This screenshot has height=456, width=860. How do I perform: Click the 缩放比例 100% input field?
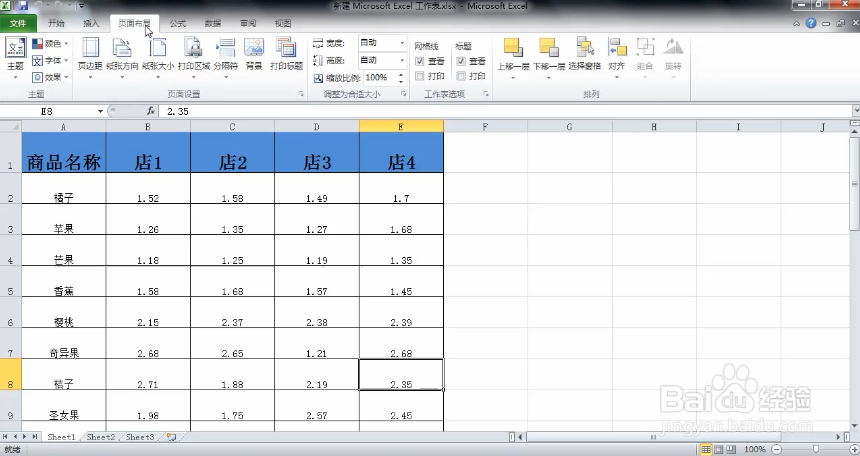coord(380,78)
